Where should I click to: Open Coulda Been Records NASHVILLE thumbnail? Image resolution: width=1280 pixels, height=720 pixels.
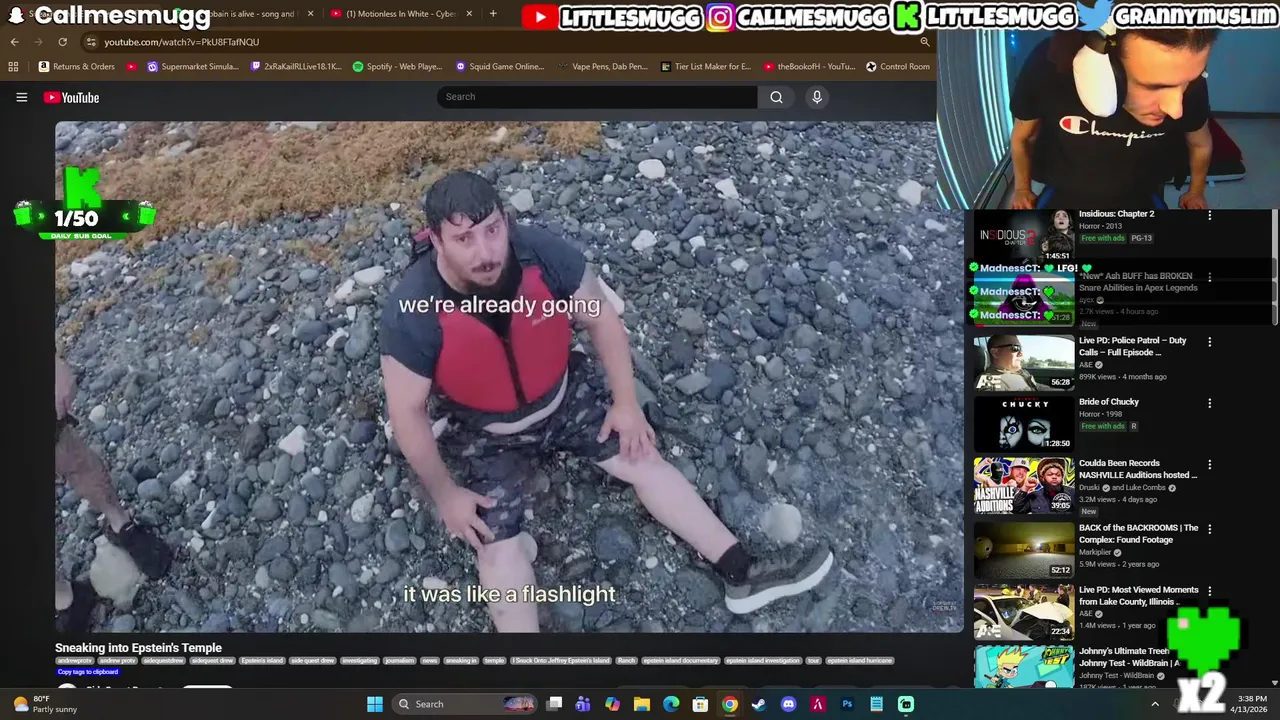pyautogui.click(x=1023, y=486)
